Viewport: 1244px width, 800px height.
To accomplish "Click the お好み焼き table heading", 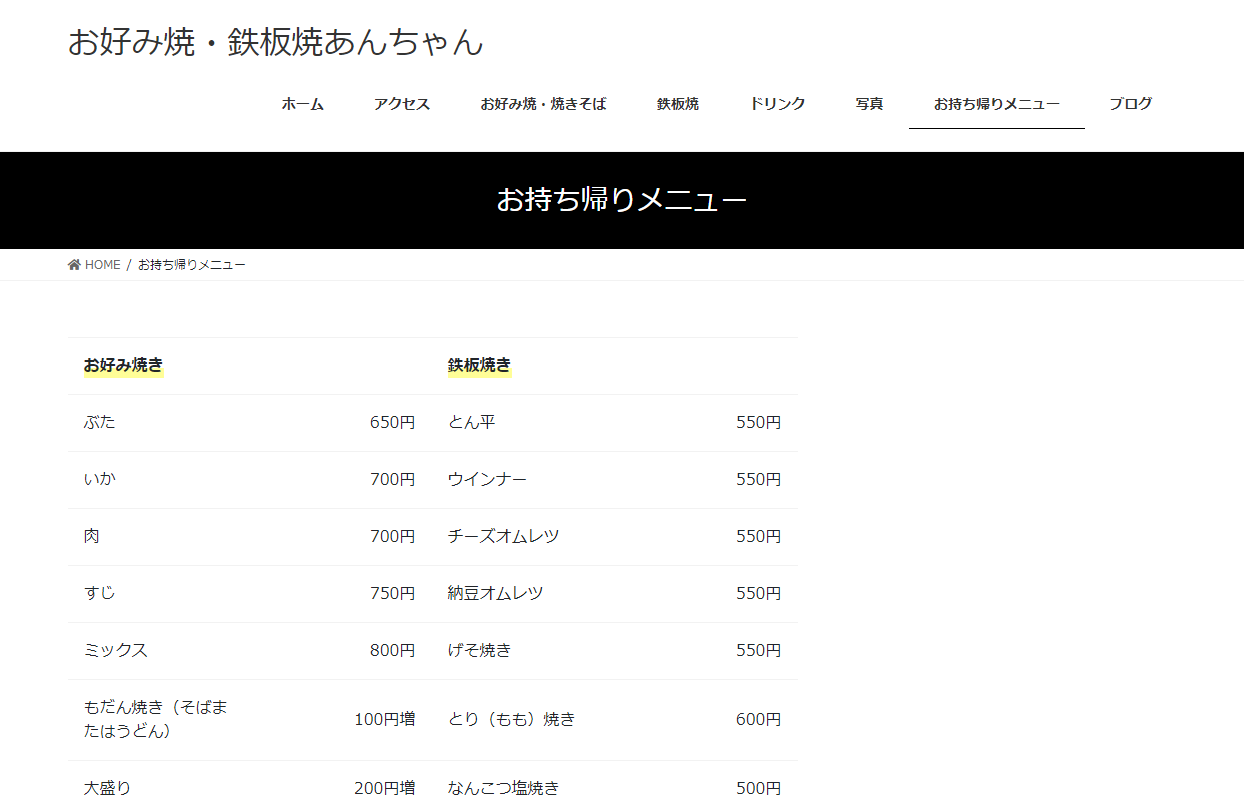I will pyautogui.click(x=123, y=365).
